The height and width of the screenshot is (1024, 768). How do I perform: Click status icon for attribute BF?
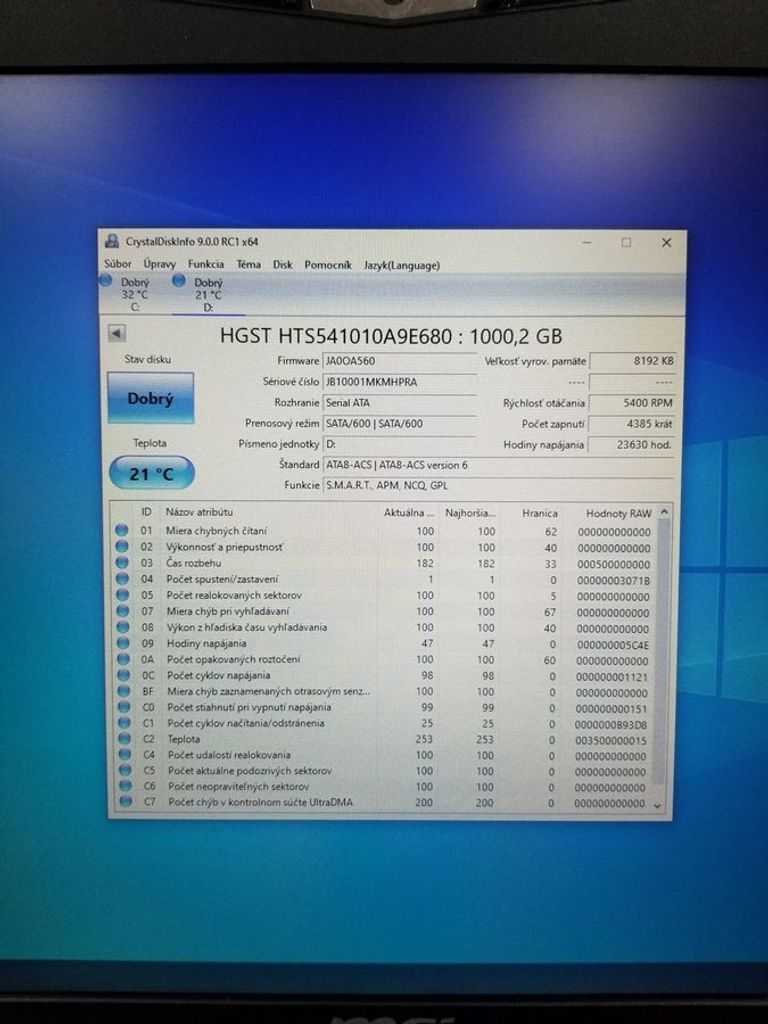123,691
